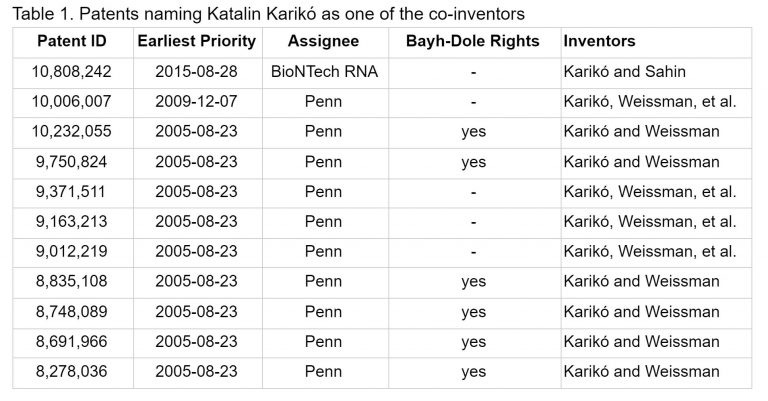
Task: Select patent ID 8,835,108 cell
Action: (72, 282)
